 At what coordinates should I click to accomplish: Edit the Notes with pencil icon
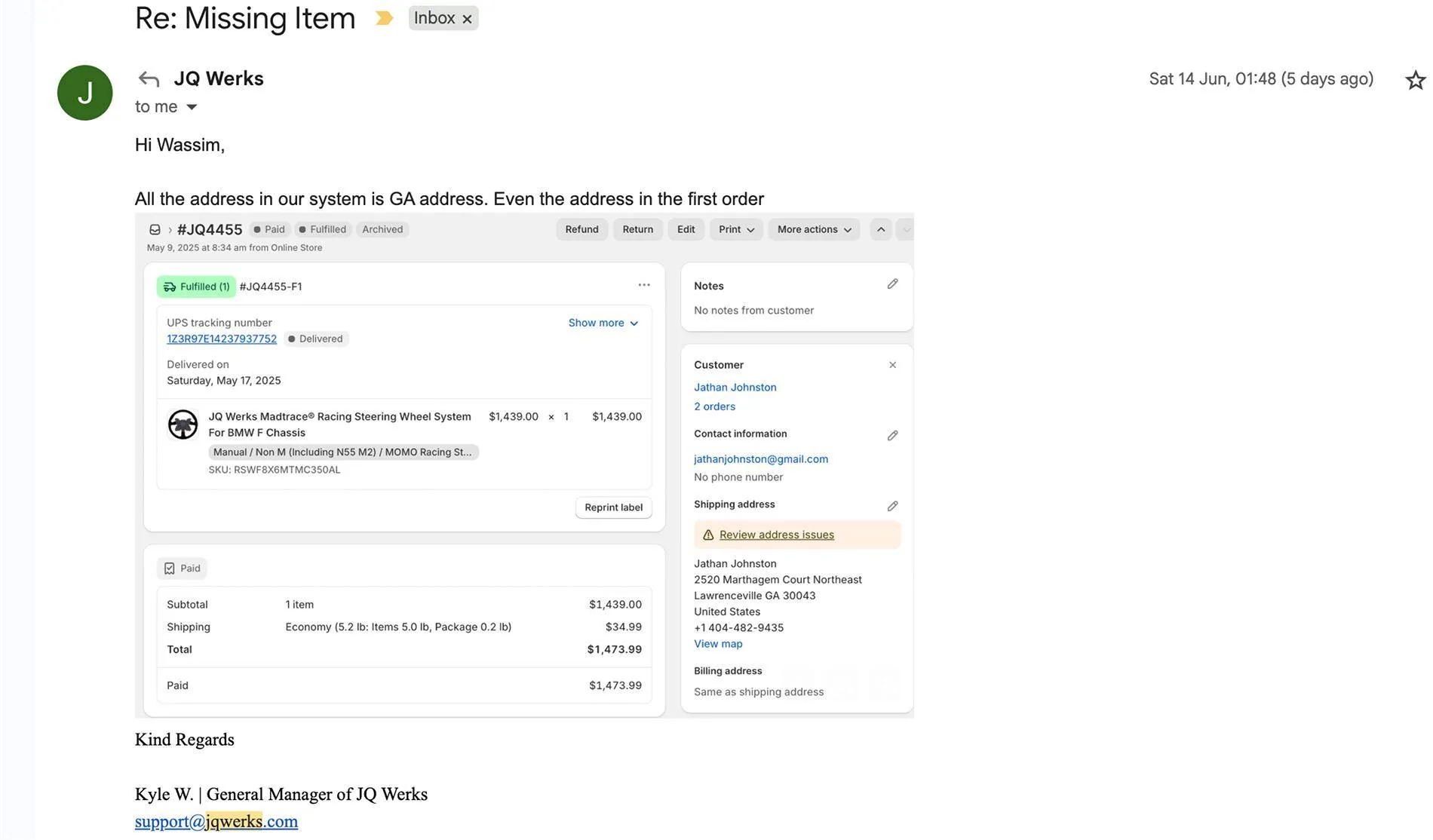(893, 284)
